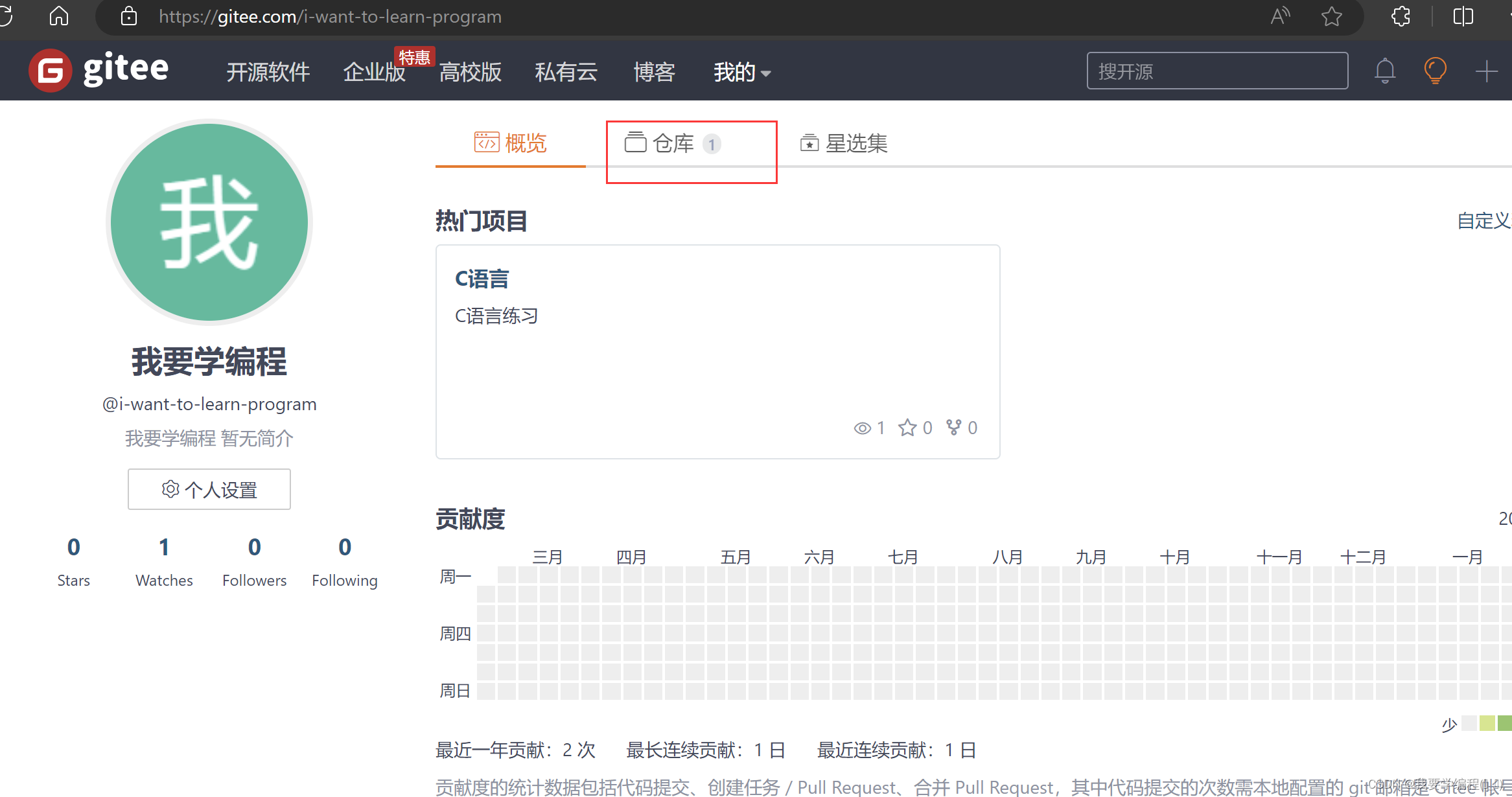Click bio text 我要学编程 暂无简介
The width and height of the screenshot is (1512, 797).
point(209,439)
